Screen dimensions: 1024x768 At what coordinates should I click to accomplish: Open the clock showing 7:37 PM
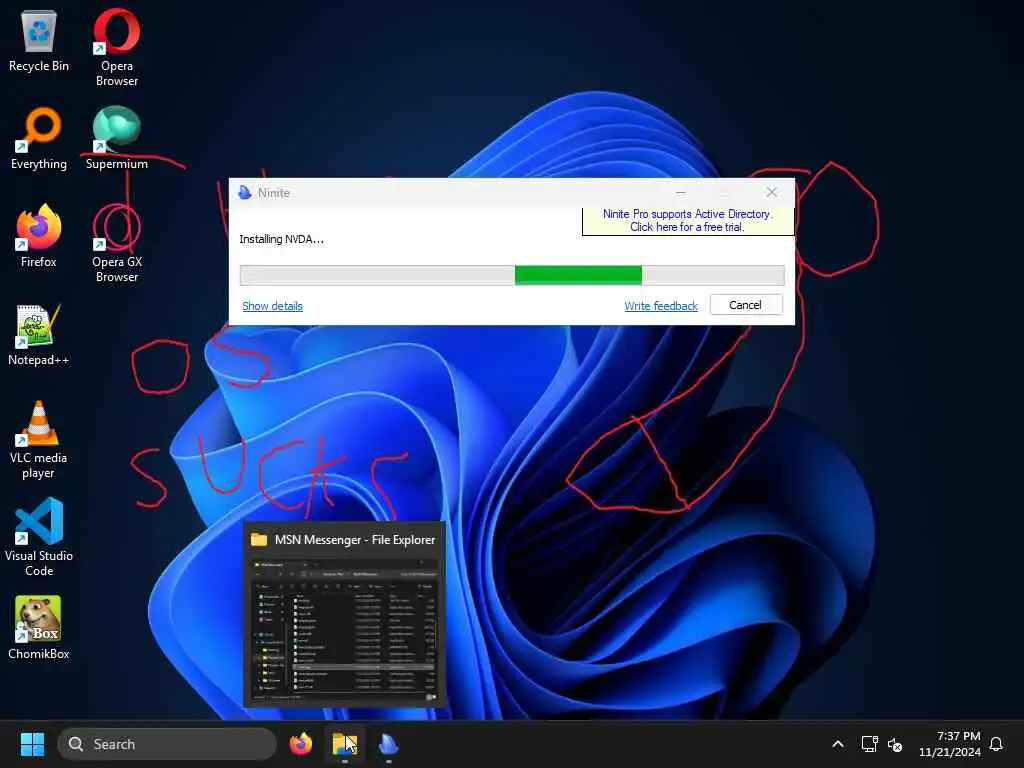pos(950,744)
